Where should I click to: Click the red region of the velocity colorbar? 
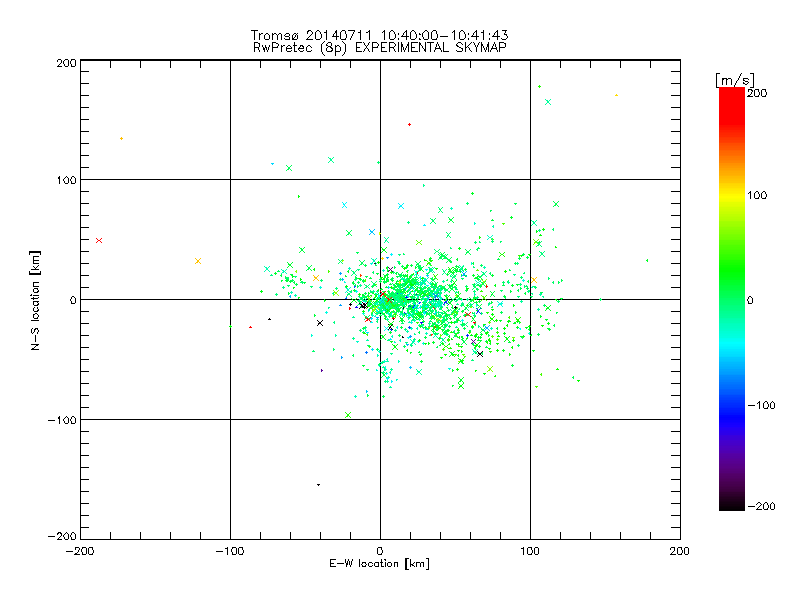click(x=732, y=105)
